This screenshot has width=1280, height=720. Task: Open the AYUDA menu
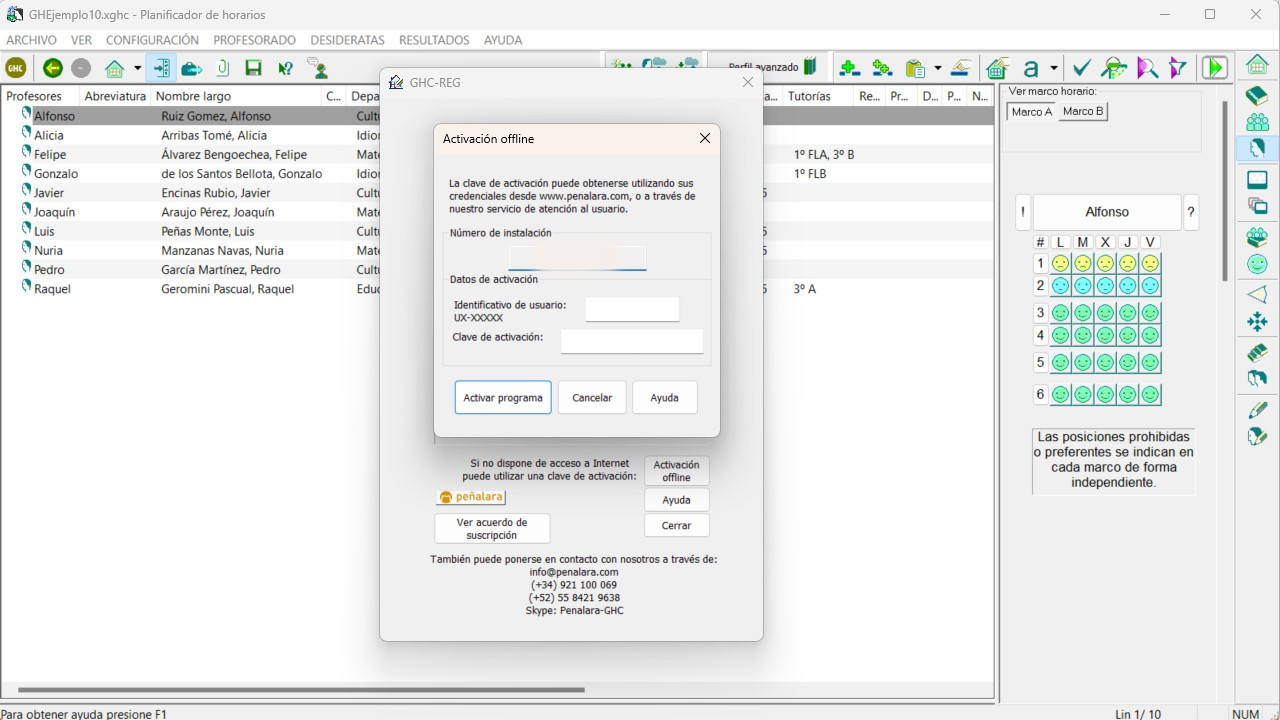(x=503, y=40)
